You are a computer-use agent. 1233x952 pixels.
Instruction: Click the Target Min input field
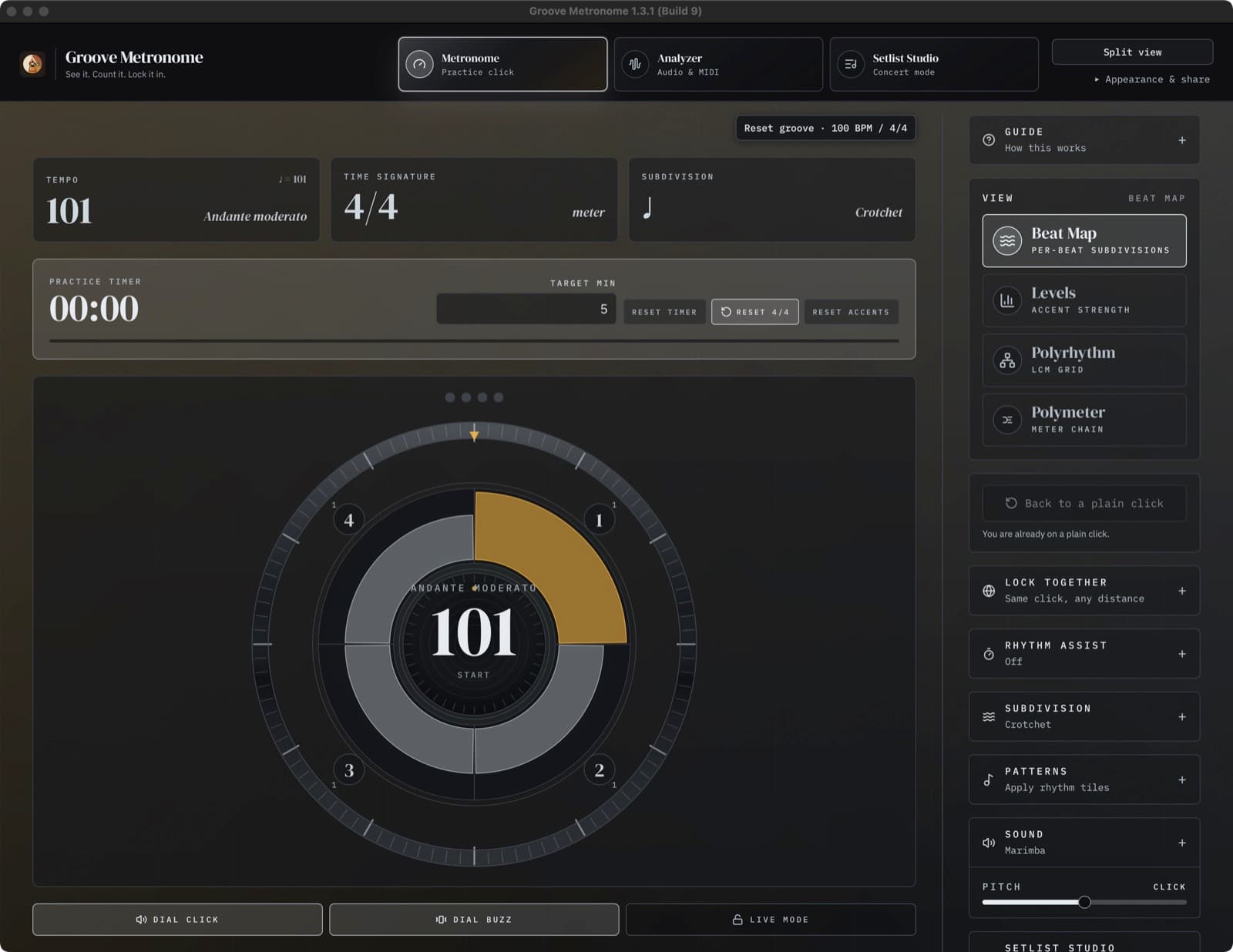click(526, 309)
